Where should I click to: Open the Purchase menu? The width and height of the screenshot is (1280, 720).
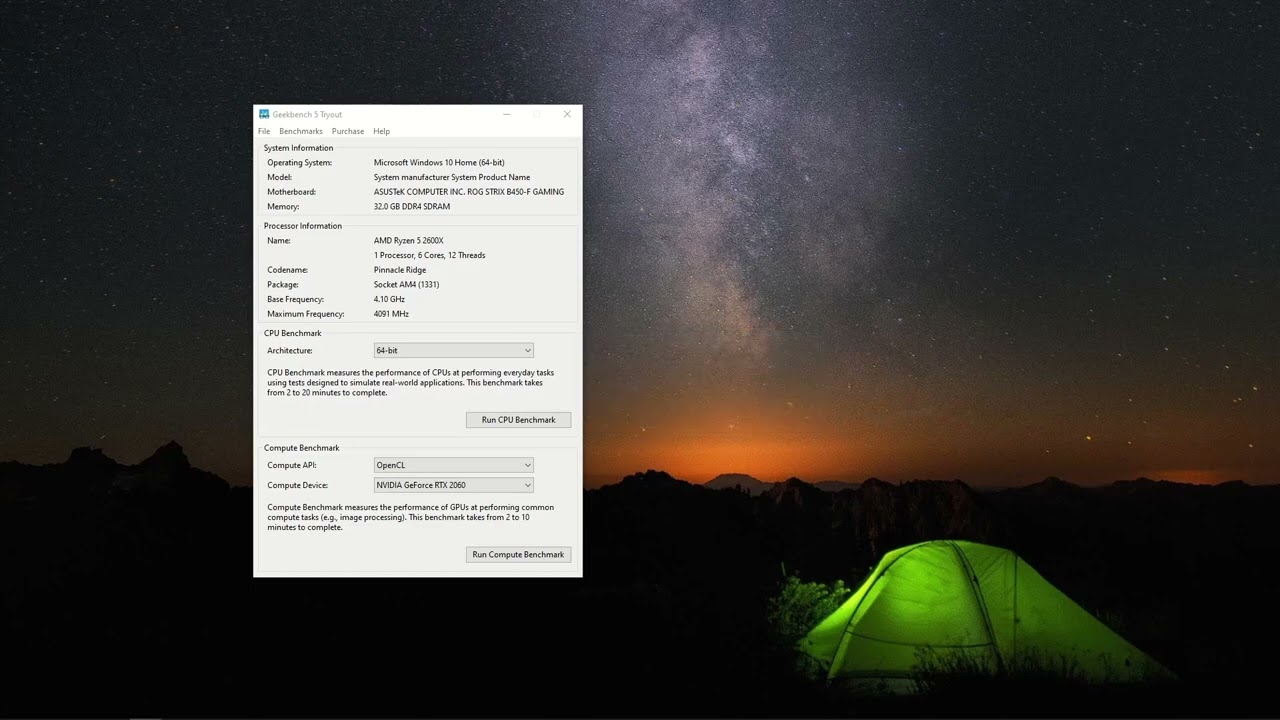[x=348, y=131]
